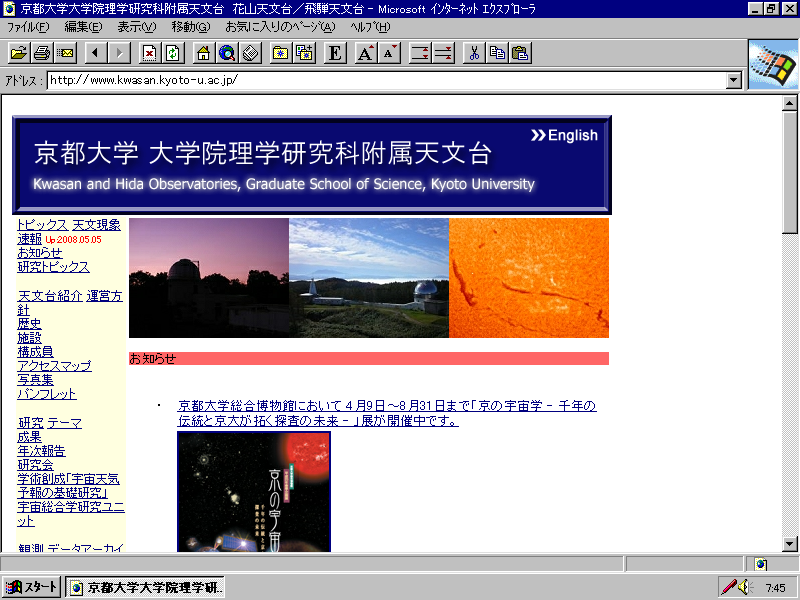This screenshot has height=600, width=800.
Task: Go back with the left arrow button
Action: point(95,53)
